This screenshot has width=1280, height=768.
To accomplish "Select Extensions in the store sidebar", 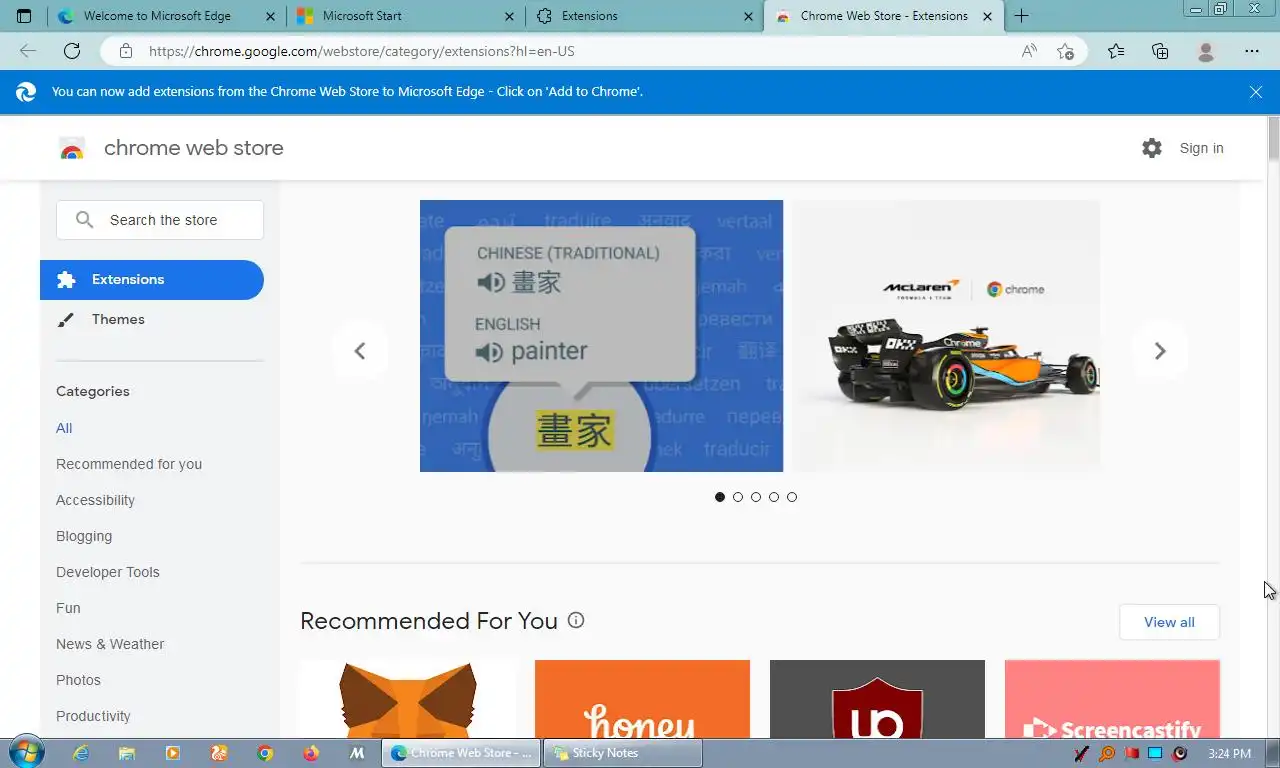I will point(152,280).
